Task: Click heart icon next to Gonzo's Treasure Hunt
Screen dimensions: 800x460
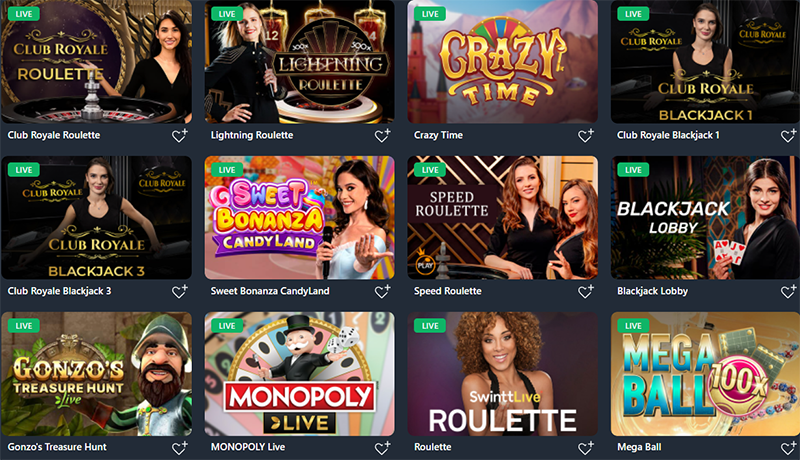Action: (x=179, y=448)
